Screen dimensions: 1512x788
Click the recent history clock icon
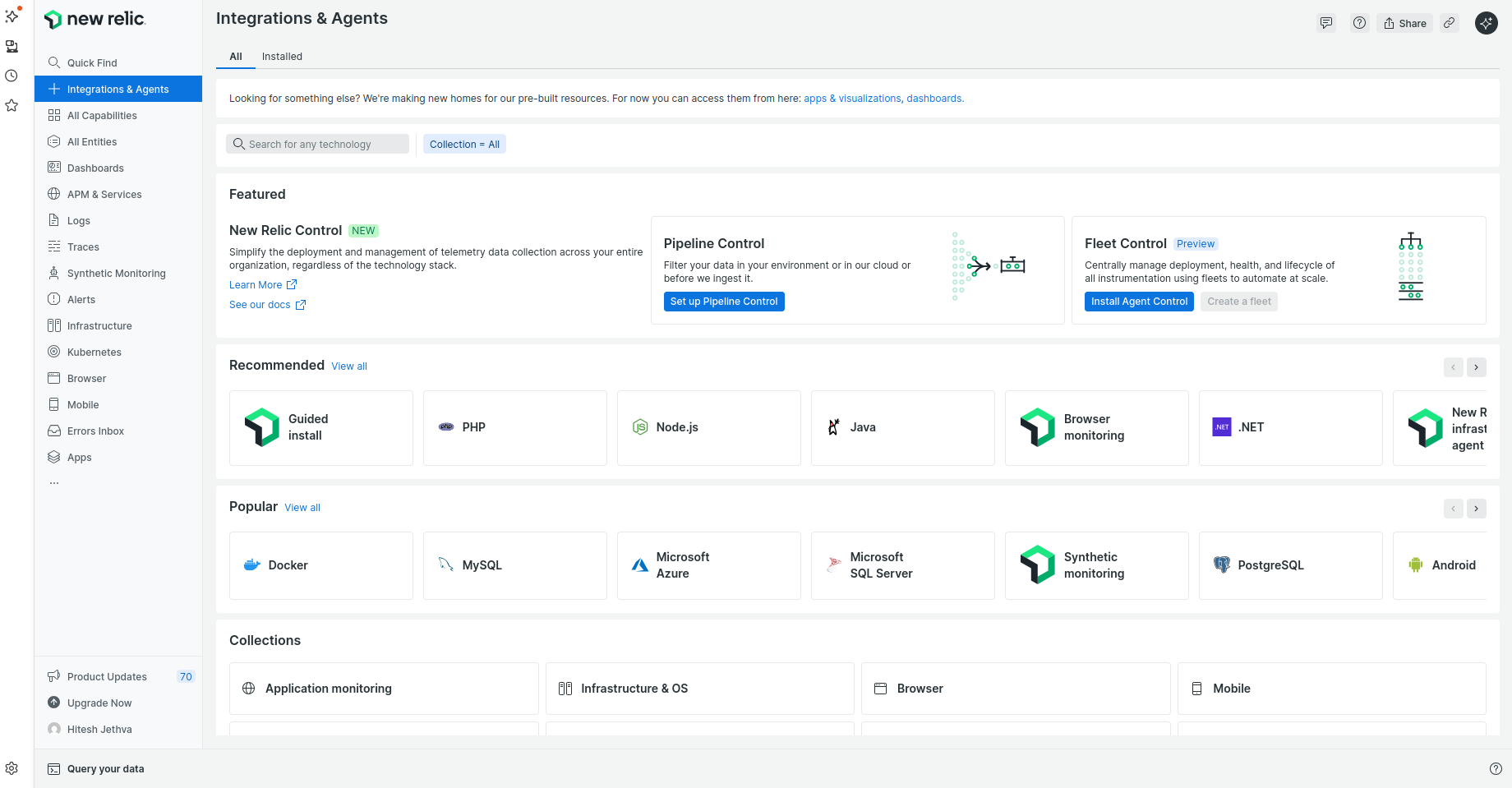(x=12, y=76)
